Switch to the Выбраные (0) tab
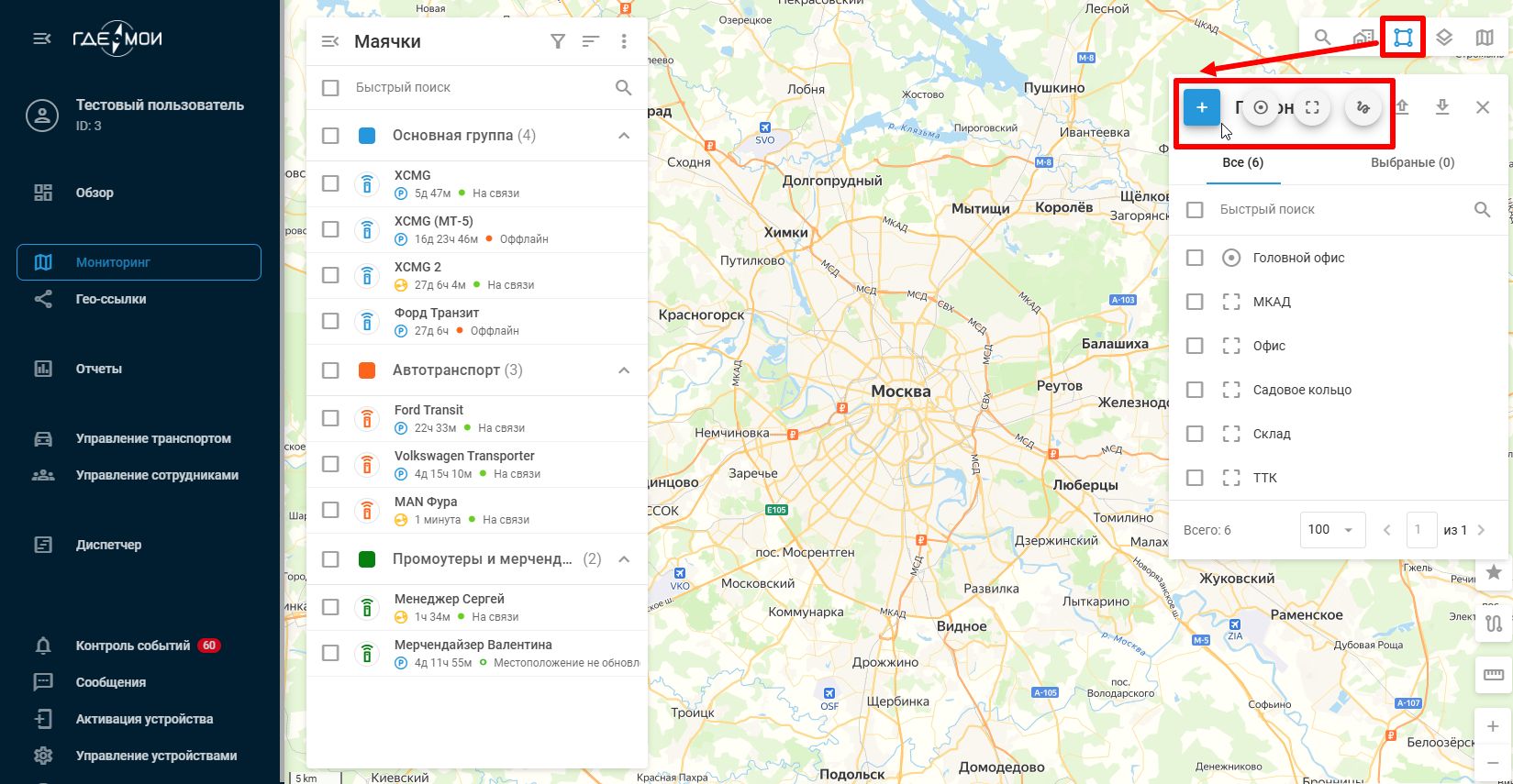The width and height of the screenshot is (1513, 784). point(1412,162)
